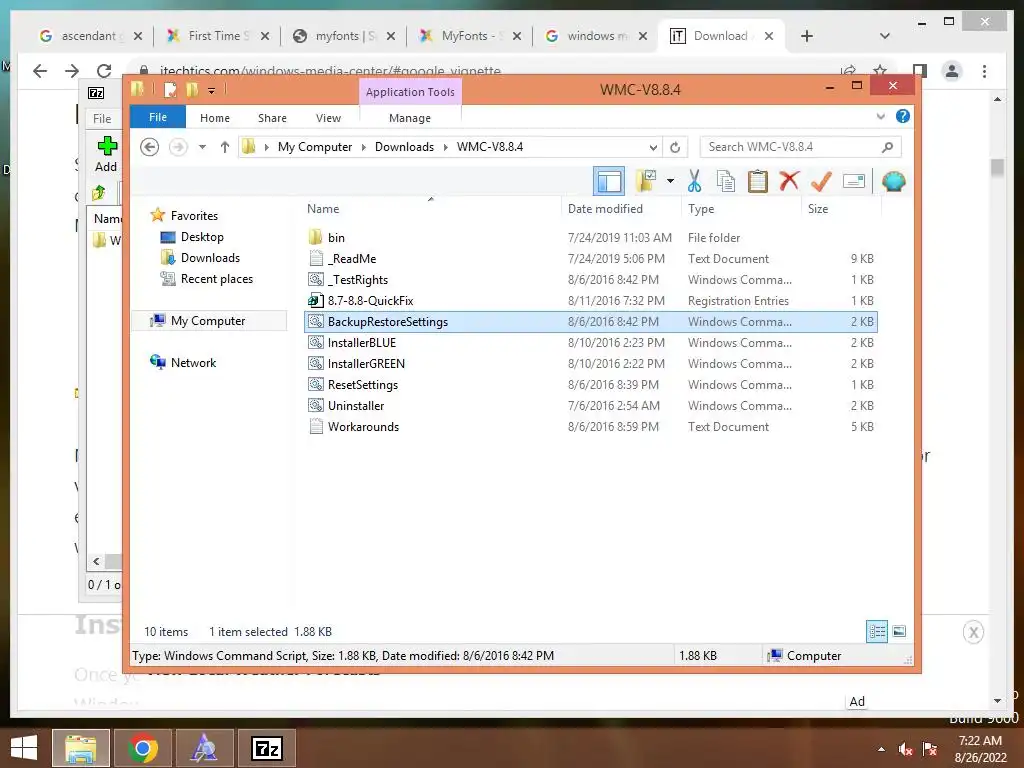Viewport: 1024px width, 768px height.
Task: Open a new Chrome tab
Action: [807, 36]
